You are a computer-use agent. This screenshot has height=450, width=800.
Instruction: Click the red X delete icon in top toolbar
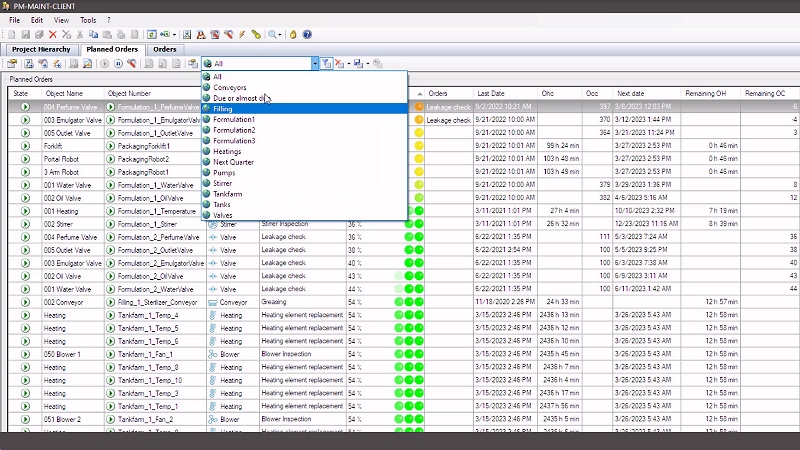53,35
